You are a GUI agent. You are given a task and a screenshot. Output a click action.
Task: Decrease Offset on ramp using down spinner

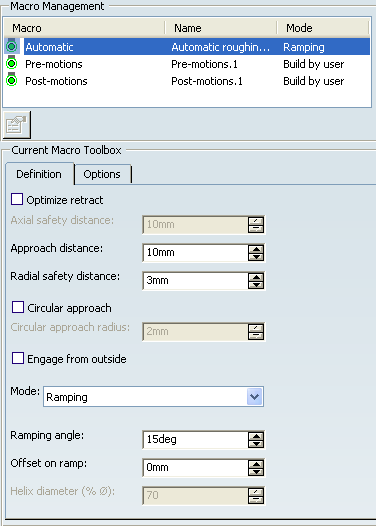pyautogui.click(x=256, y=472)
